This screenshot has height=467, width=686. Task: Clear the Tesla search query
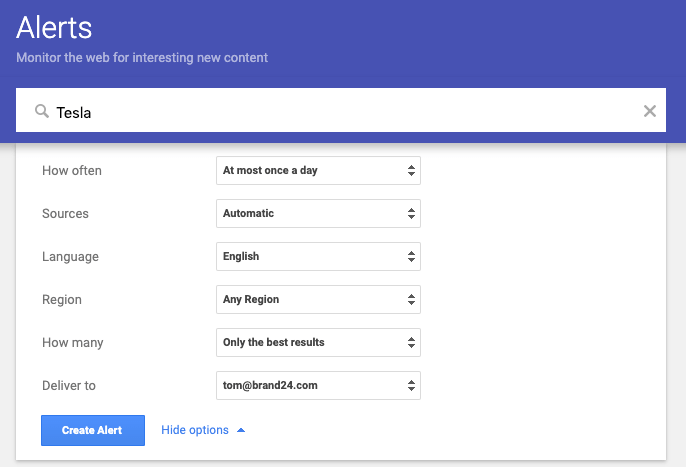point(650,111)
